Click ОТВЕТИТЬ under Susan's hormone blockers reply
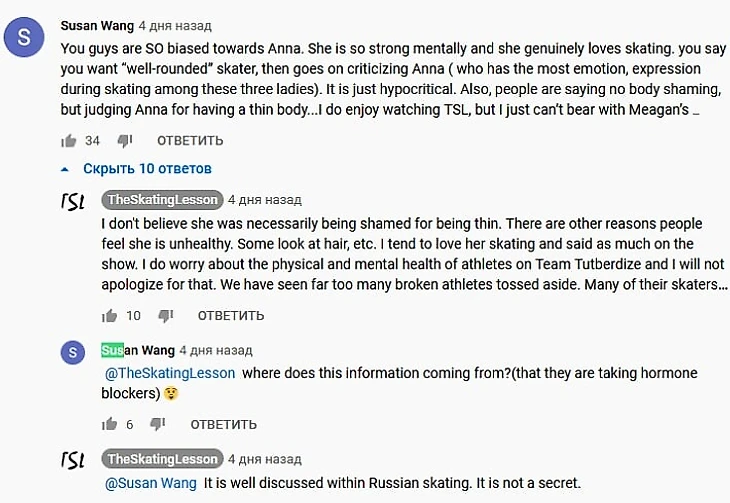The width and height of the screenshot is (730, 503). point(223,424)
